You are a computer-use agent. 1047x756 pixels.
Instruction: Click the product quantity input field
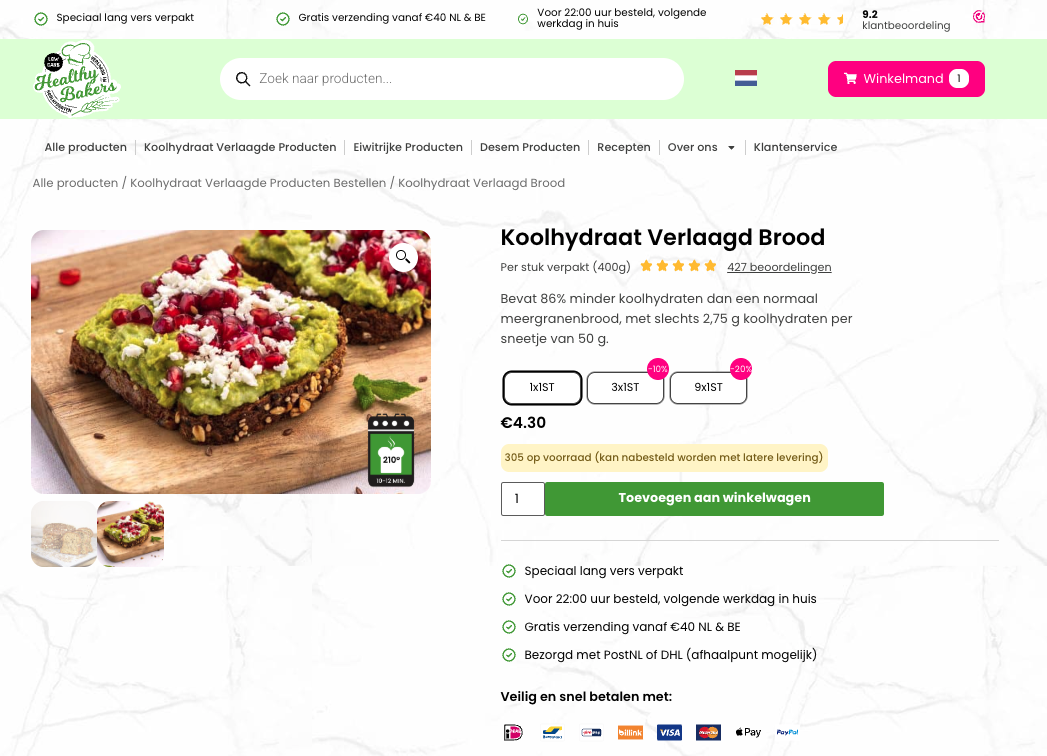pos(522,499)
